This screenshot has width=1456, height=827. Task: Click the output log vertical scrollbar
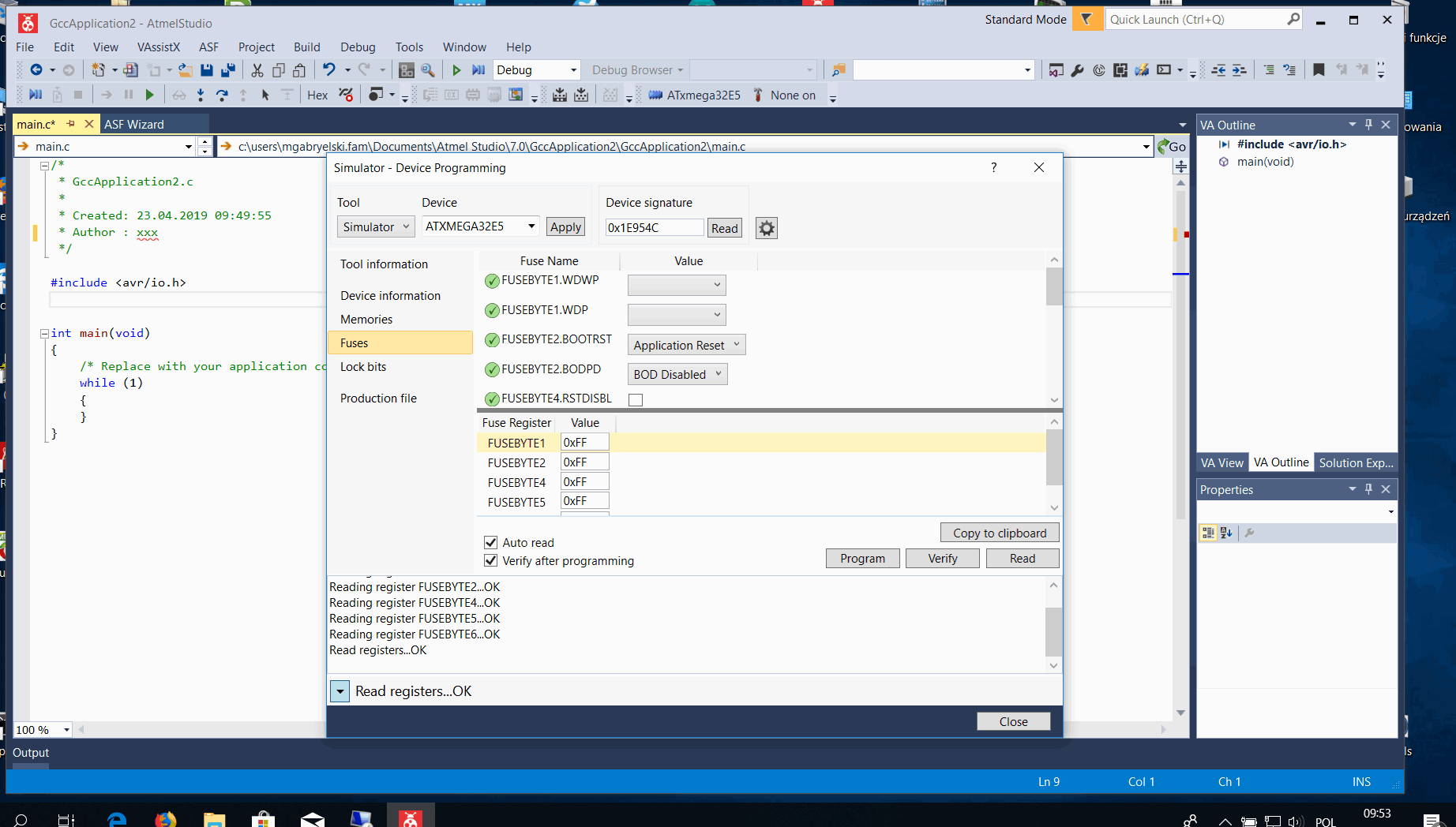1053,625
